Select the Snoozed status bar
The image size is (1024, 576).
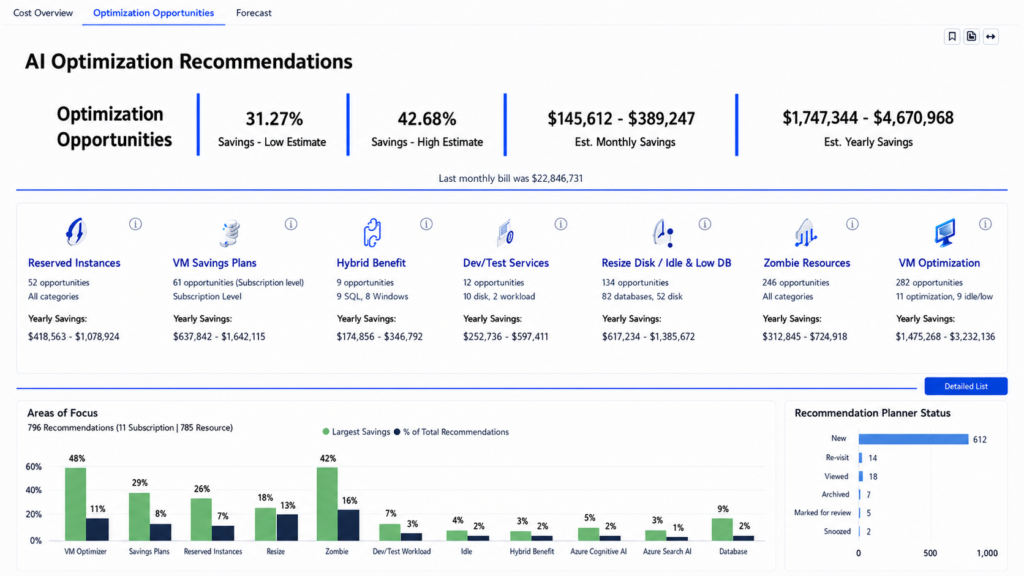click(859, 532)
